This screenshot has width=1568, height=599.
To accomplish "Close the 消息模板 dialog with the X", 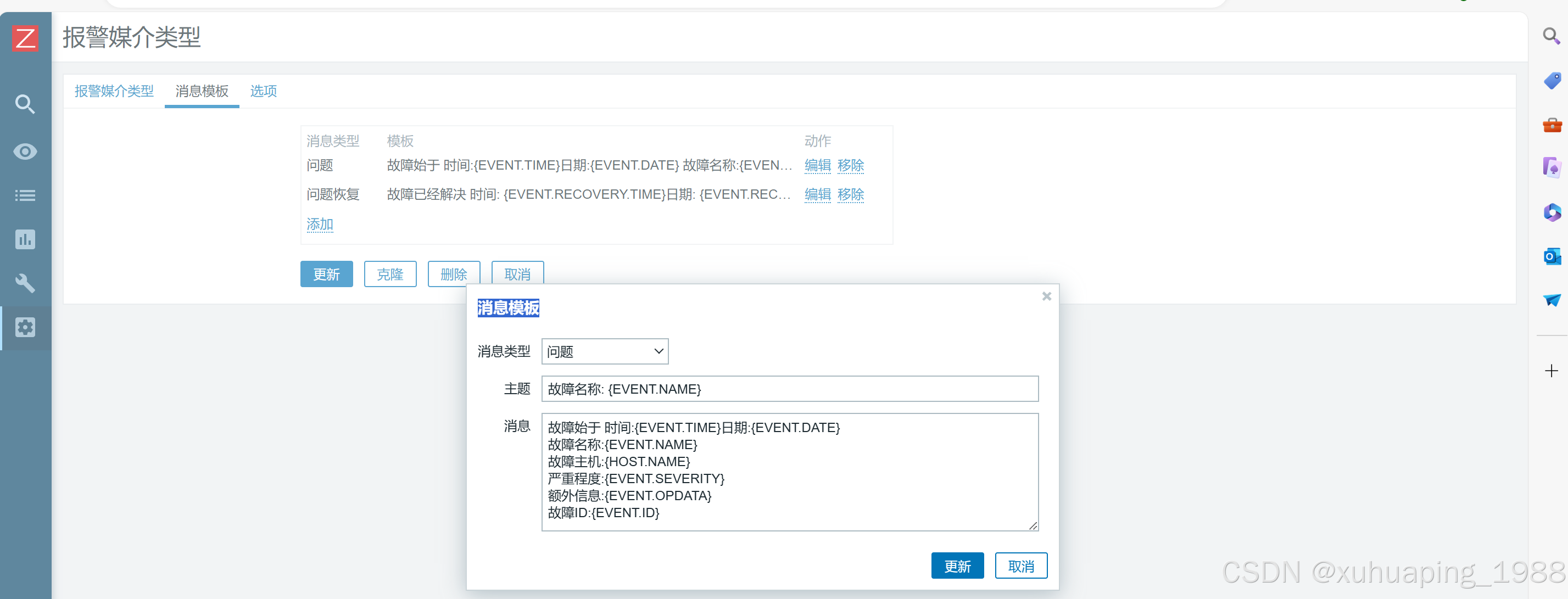I will pos(1046,296).
